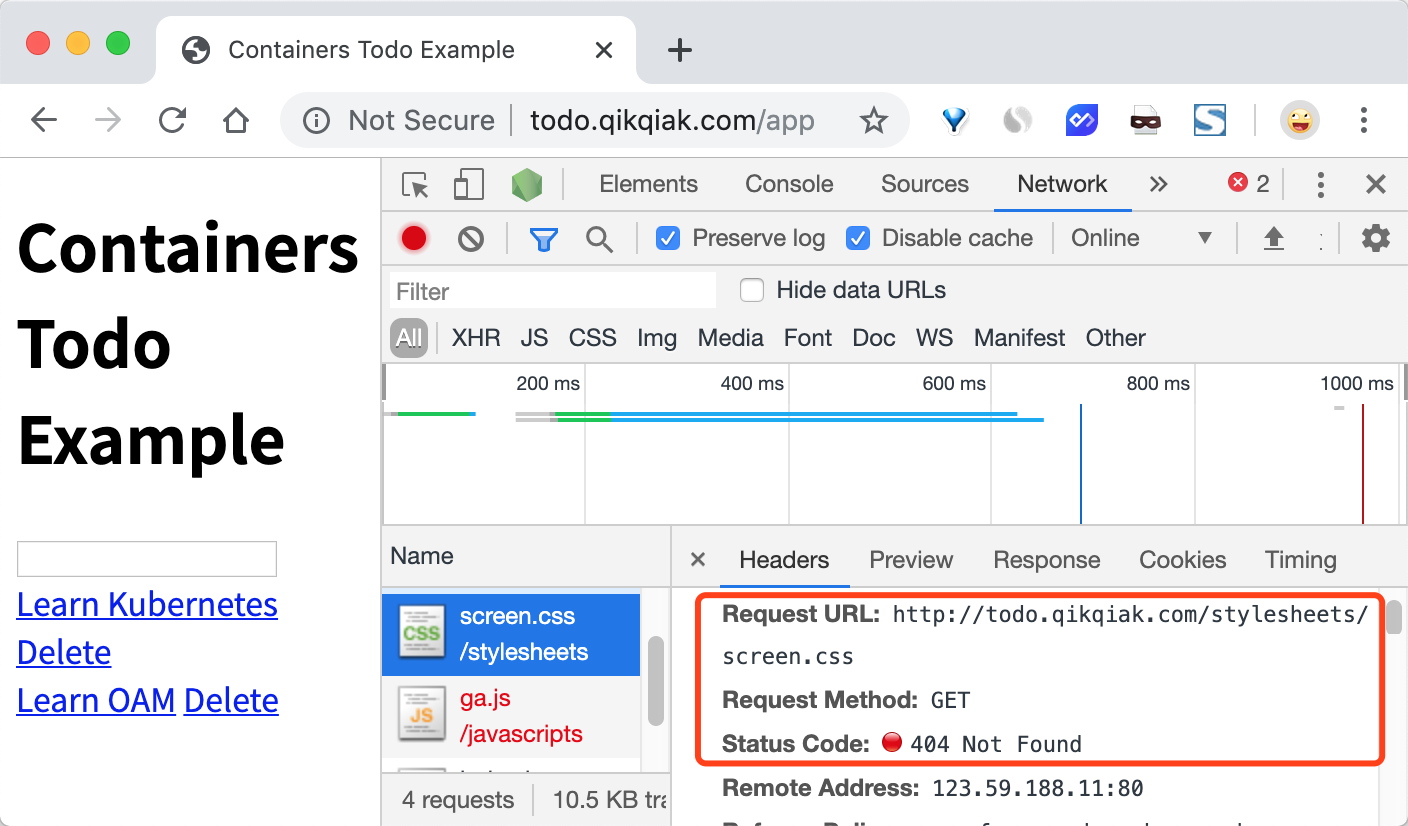Open the browser home page
The height and width of the screenshot is (826, 1408).
(x=236, y=121)
